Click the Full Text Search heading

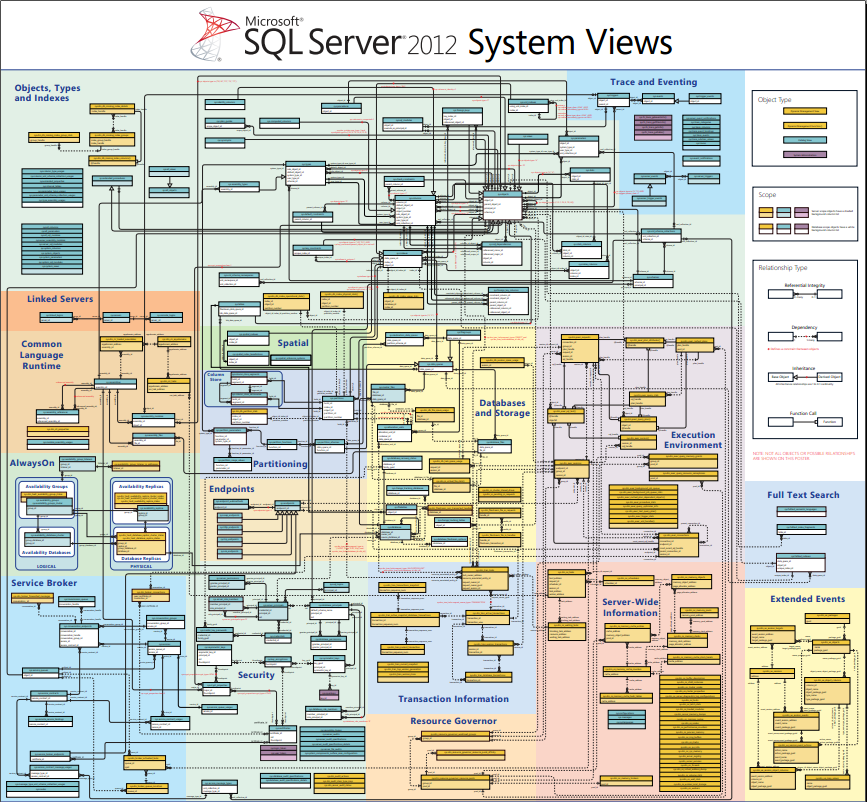click(x=803, y=495)
